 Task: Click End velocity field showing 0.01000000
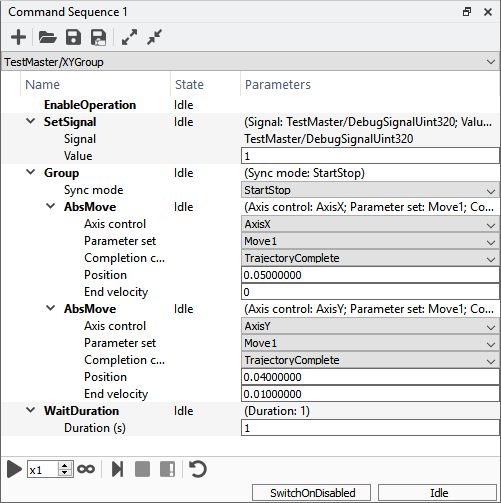370,394
